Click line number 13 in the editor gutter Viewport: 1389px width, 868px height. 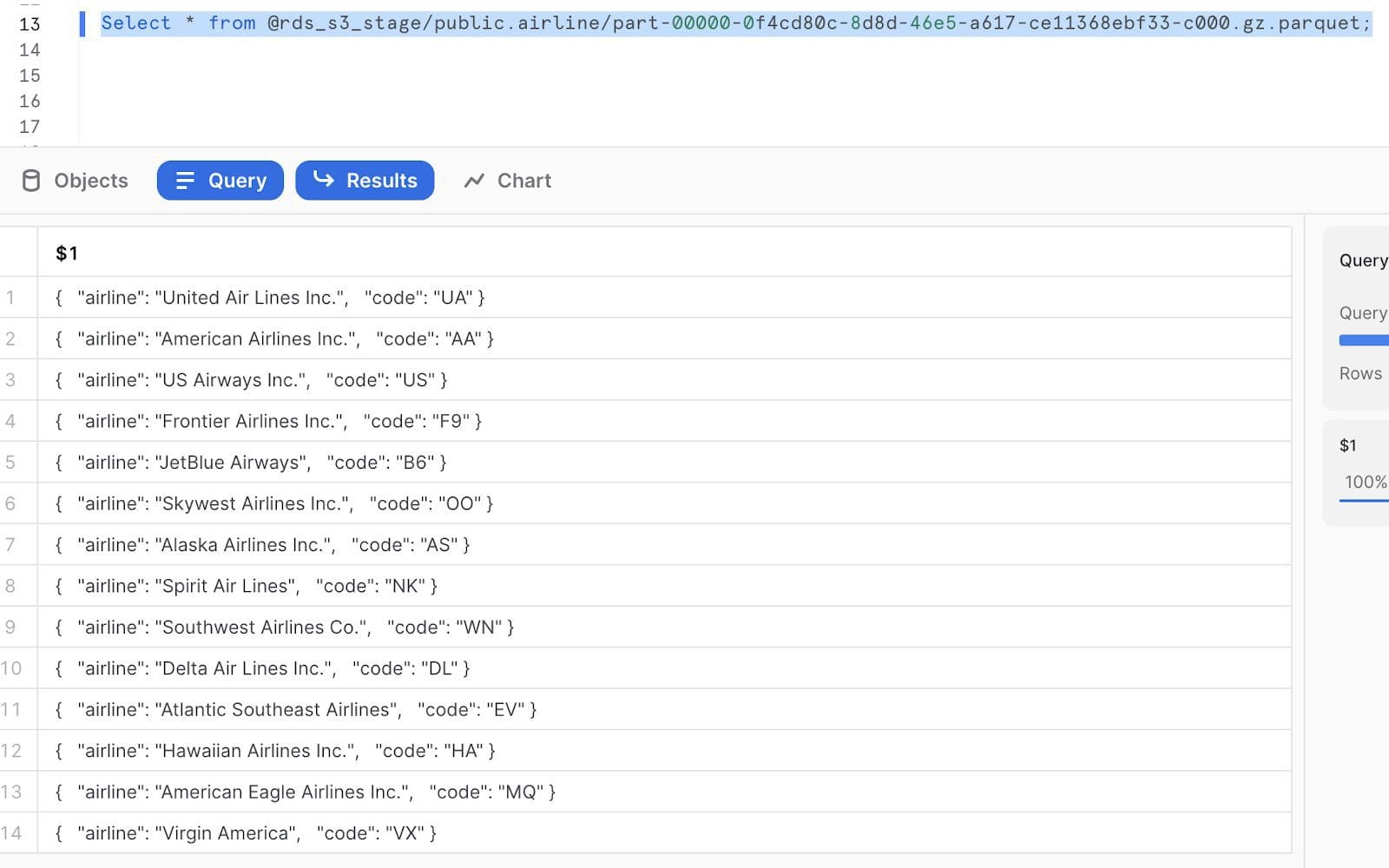coord(30,23)
